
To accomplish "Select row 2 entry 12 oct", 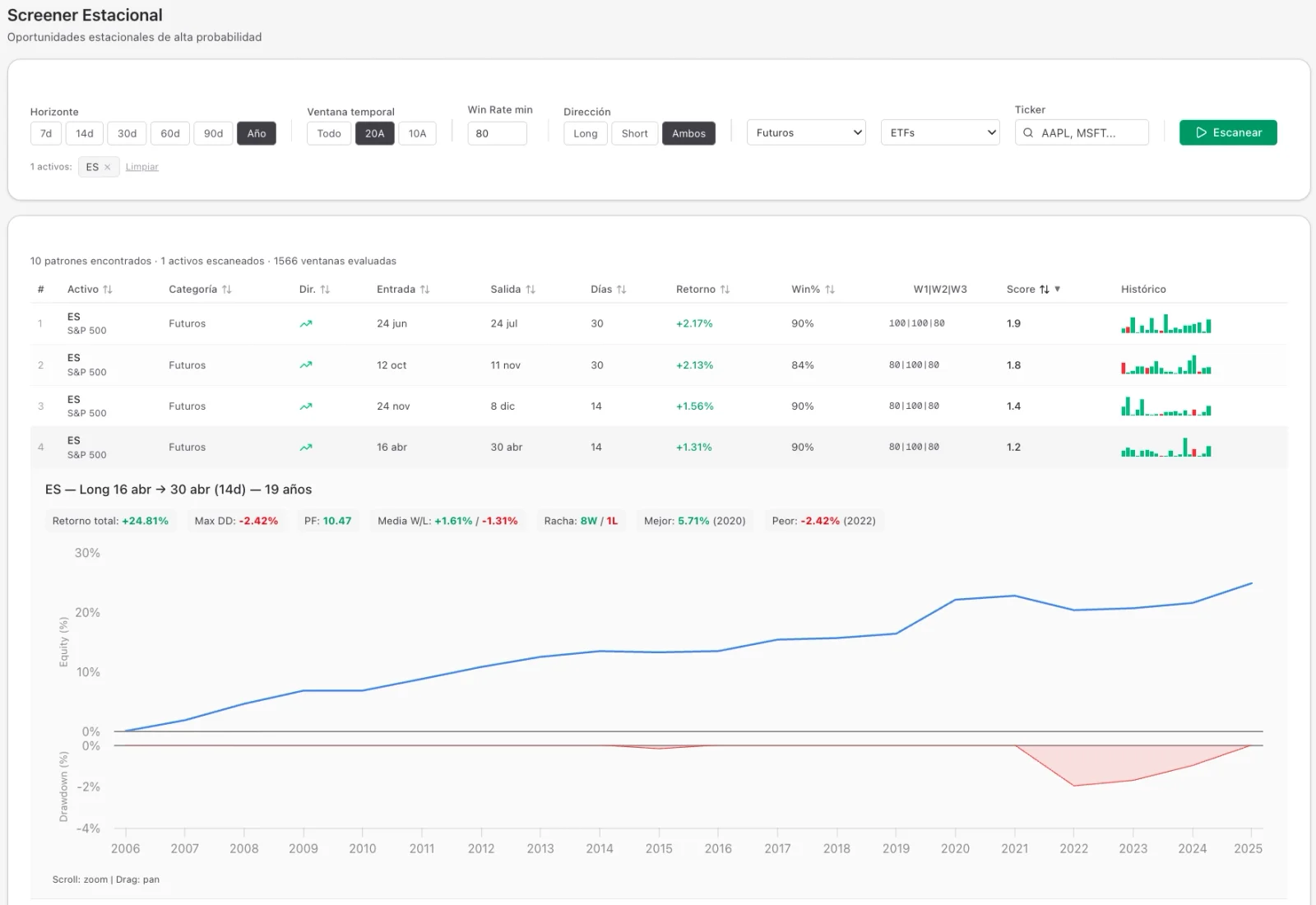I will point(392,365).
